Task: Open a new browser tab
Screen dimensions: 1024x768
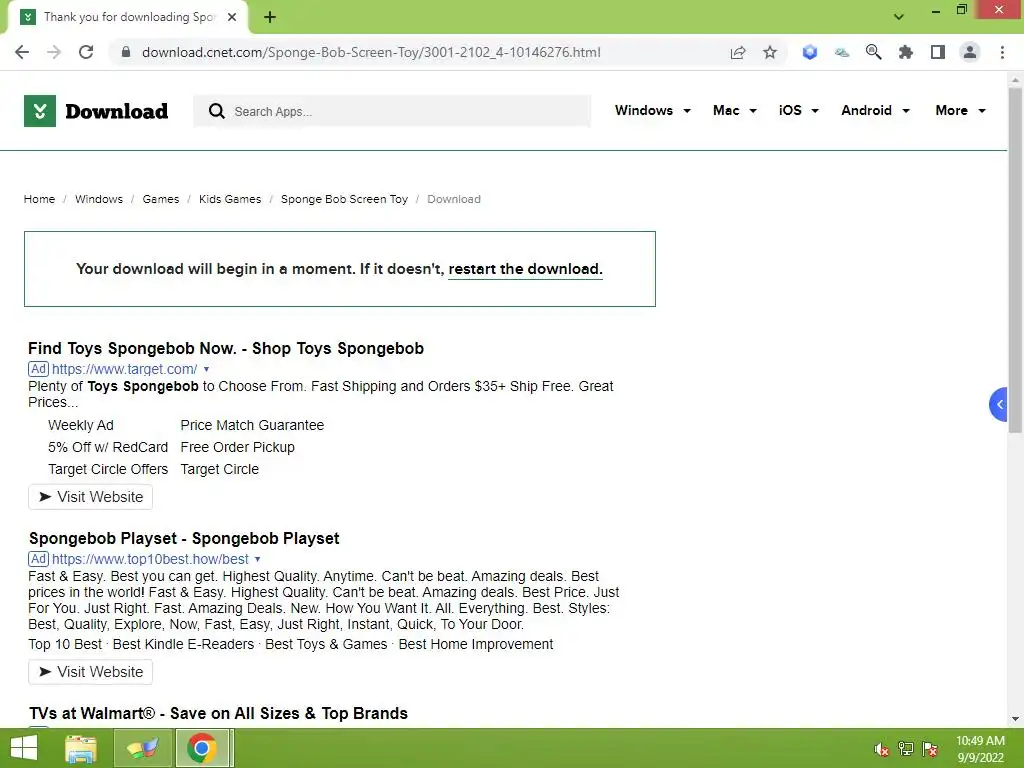Action: (270, 17)
